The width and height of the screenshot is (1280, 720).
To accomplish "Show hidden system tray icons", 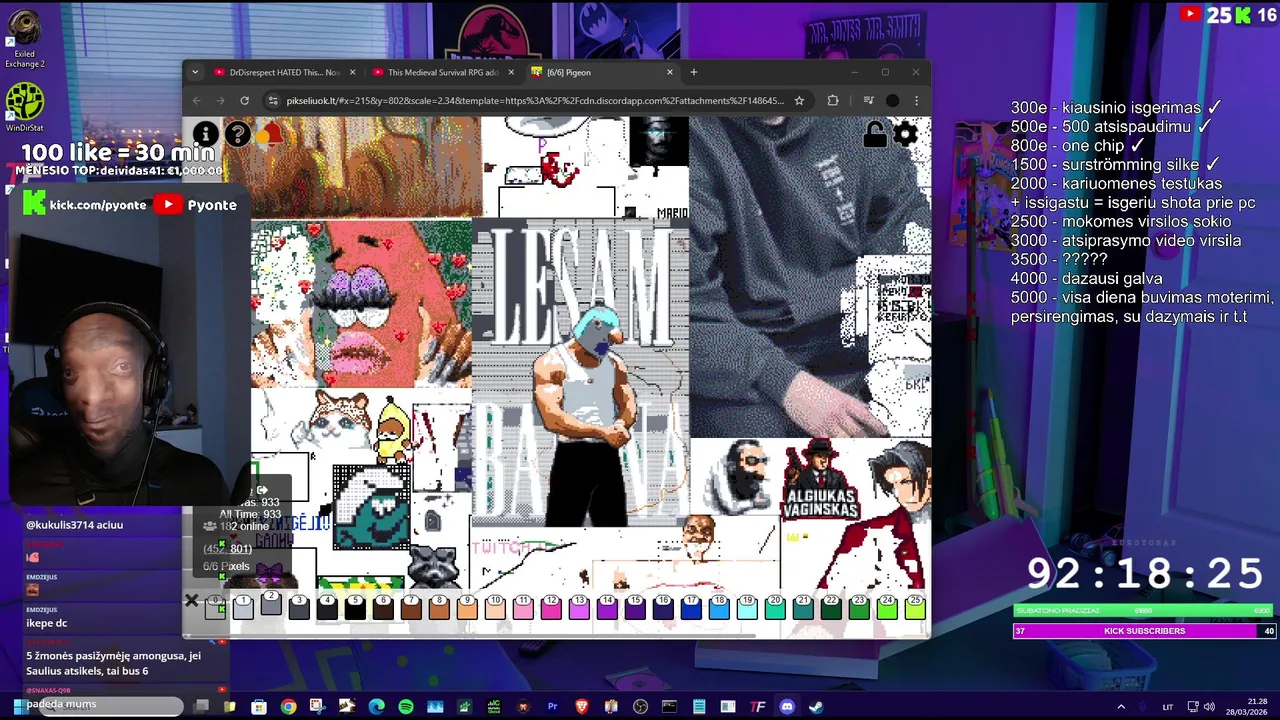I will (1121, 707).
